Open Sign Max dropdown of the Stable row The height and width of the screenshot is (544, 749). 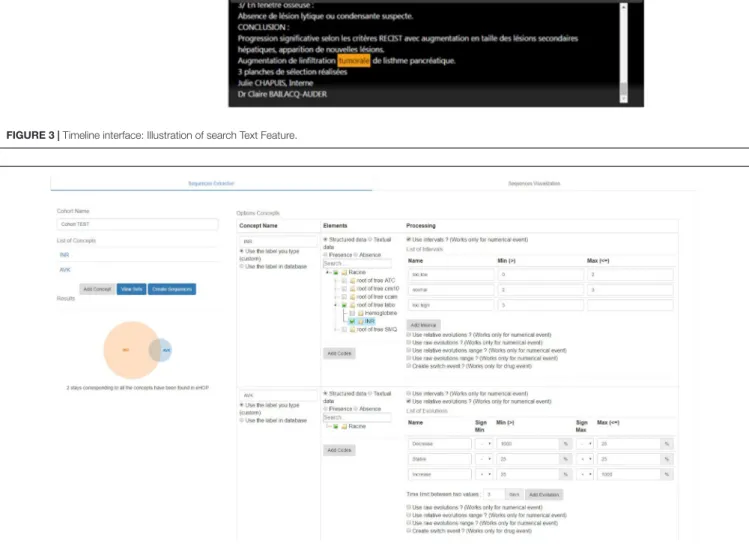pyautogui.click(x=585, y=459)
